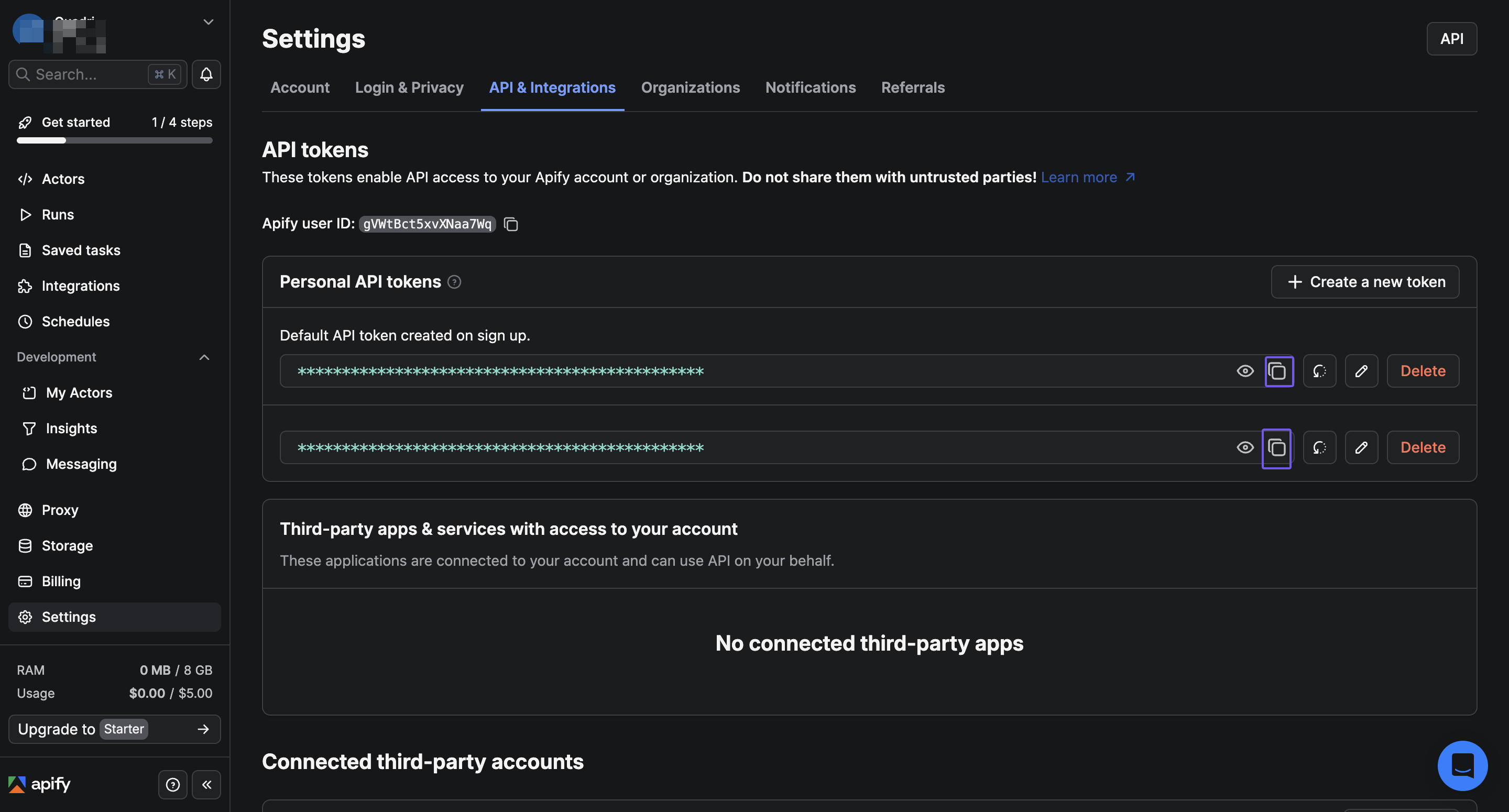The height and width of the screenshot is (812, 1509).
Task: Open the account switcher dropdown
Action: (x=208, y=22)
